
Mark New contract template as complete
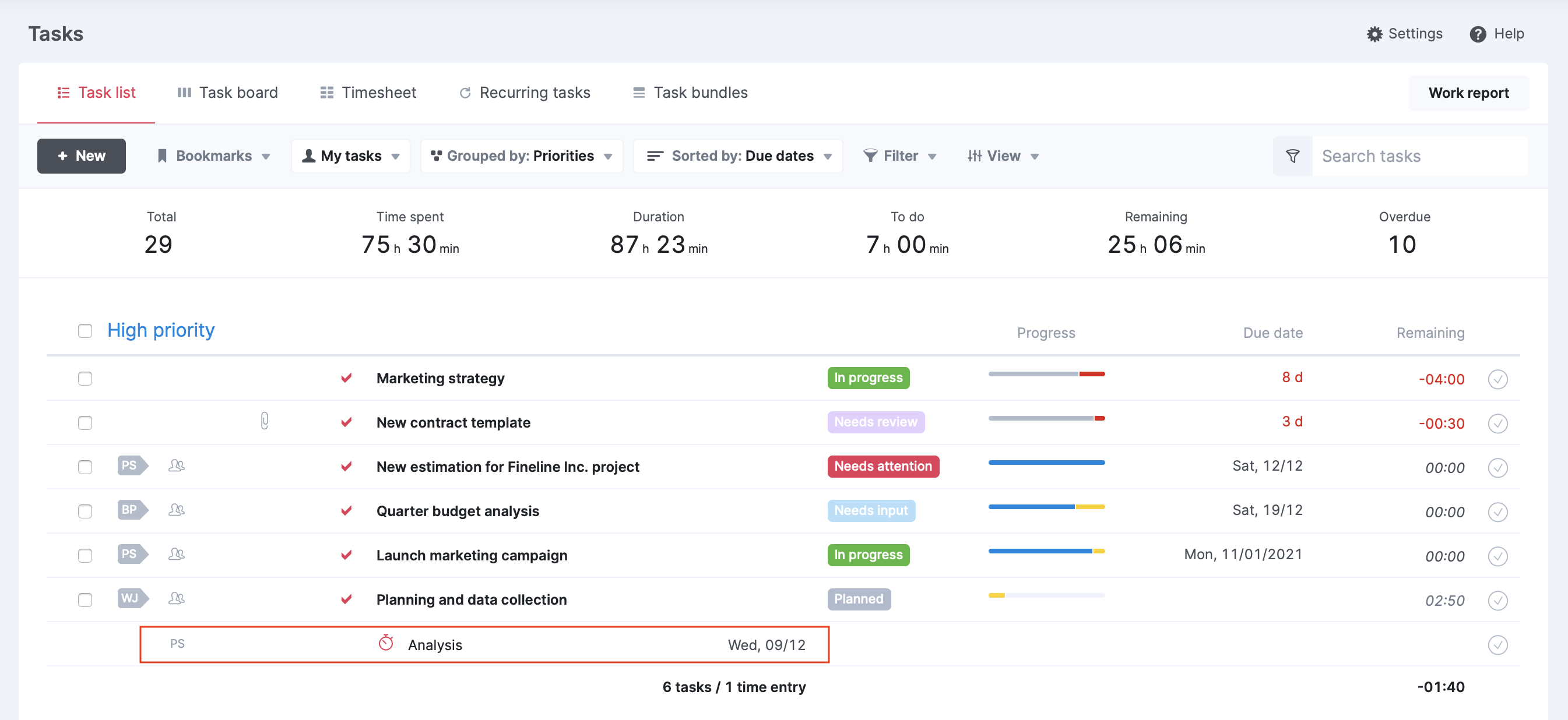coord(1497,423)
